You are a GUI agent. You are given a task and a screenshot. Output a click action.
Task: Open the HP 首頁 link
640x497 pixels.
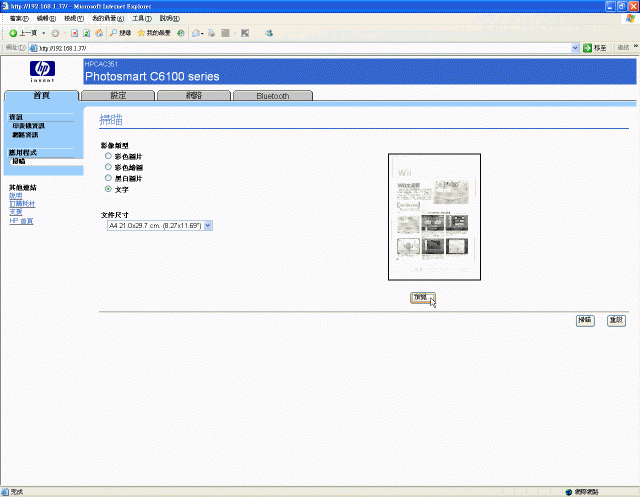(x=21, y=221)
